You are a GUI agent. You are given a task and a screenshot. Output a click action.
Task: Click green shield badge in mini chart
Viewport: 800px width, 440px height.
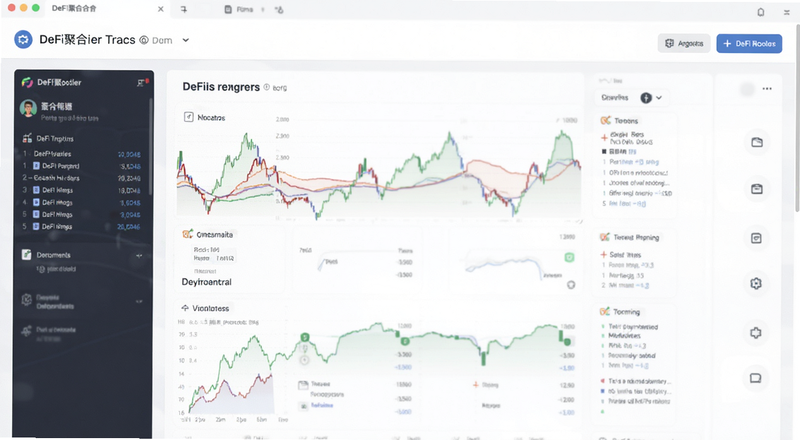pos(569,257)
